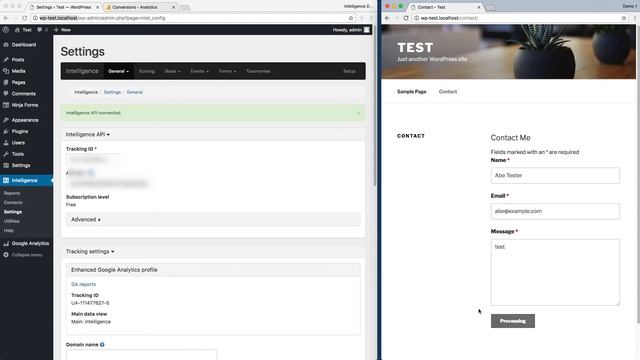
Task: Focus the Name field on contact form
Action: 555,176
